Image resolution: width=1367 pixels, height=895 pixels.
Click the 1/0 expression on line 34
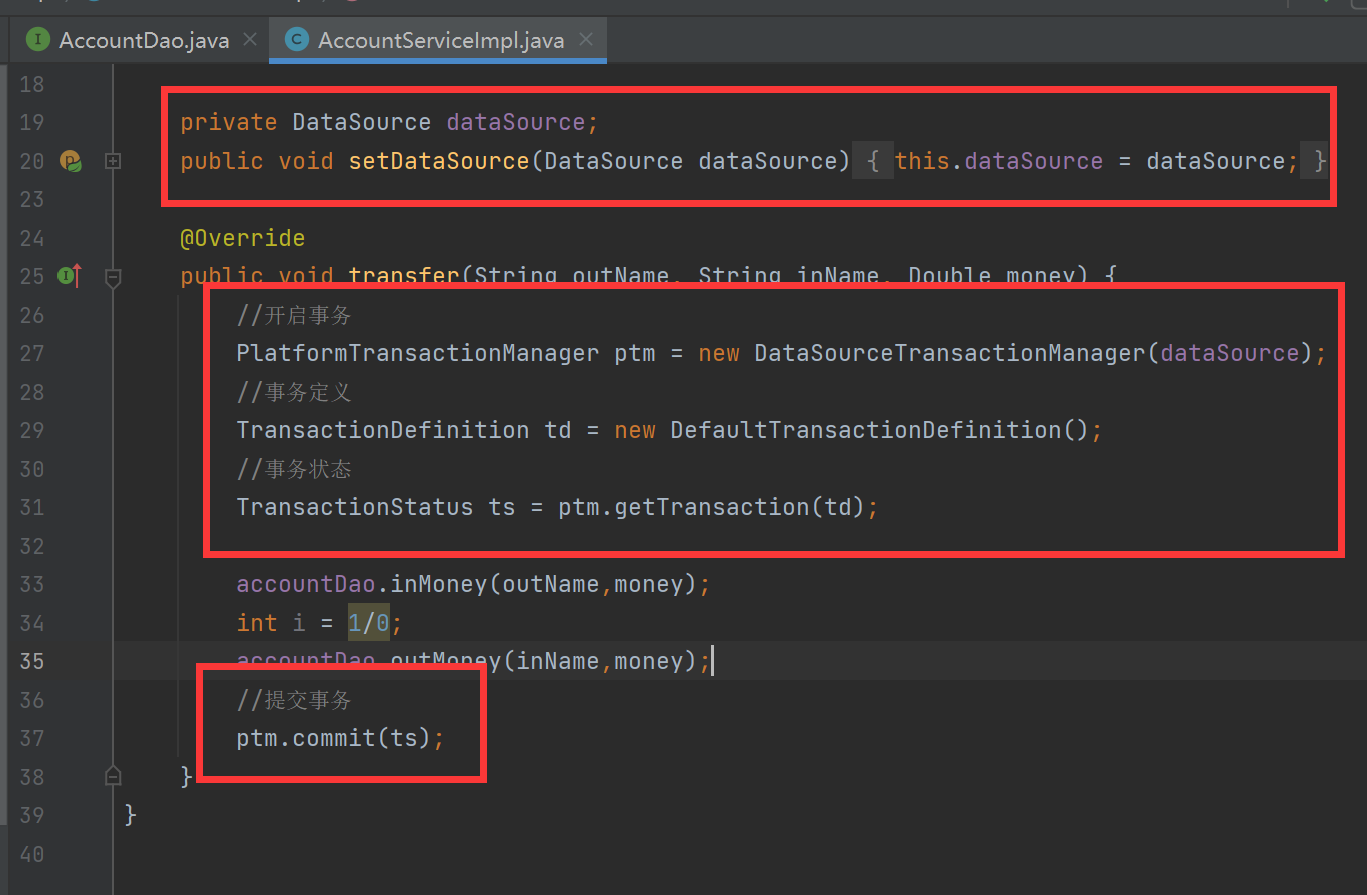[x=368, y=623]
